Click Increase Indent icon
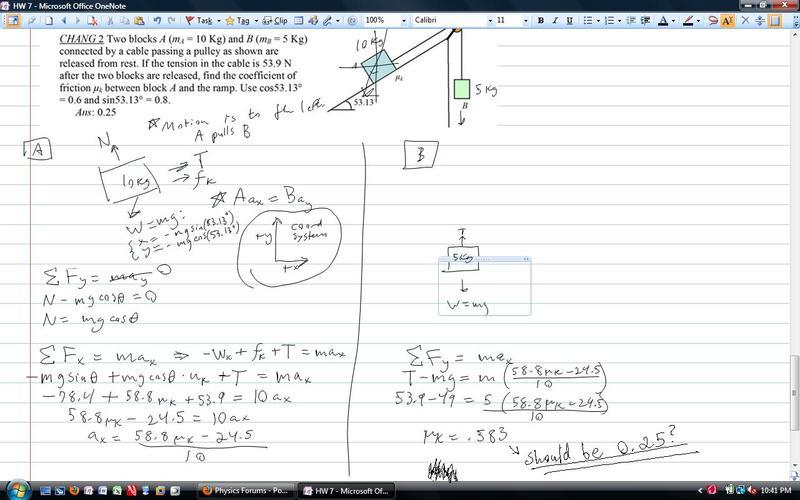Image resolution: width=800 pixels, height=500 pixels. (x=645, y=21)
